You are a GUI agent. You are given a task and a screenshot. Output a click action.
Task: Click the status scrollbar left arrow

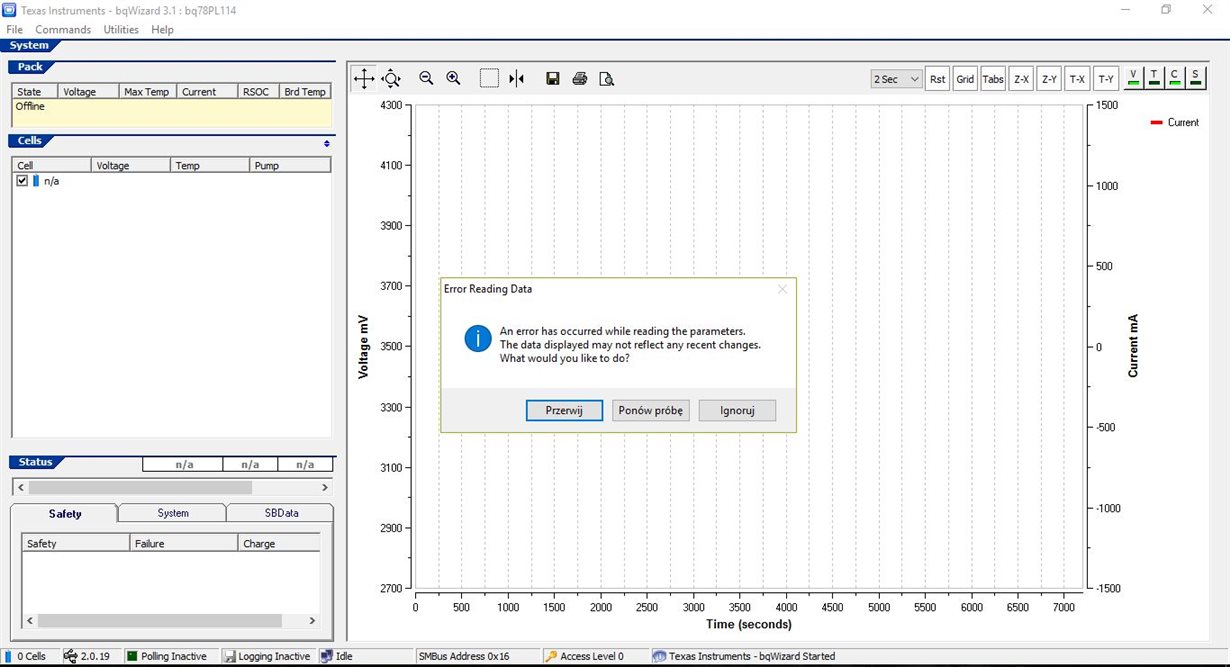[x=19, y=487]
